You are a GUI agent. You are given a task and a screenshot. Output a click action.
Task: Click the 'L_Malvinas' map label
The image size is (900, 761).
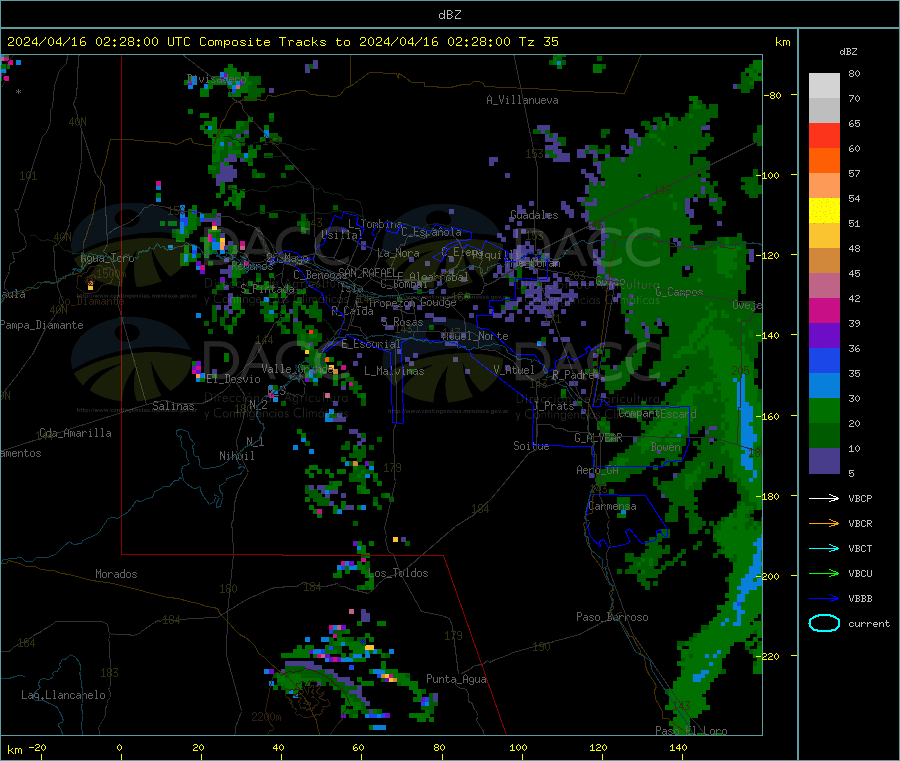(394, 371)
